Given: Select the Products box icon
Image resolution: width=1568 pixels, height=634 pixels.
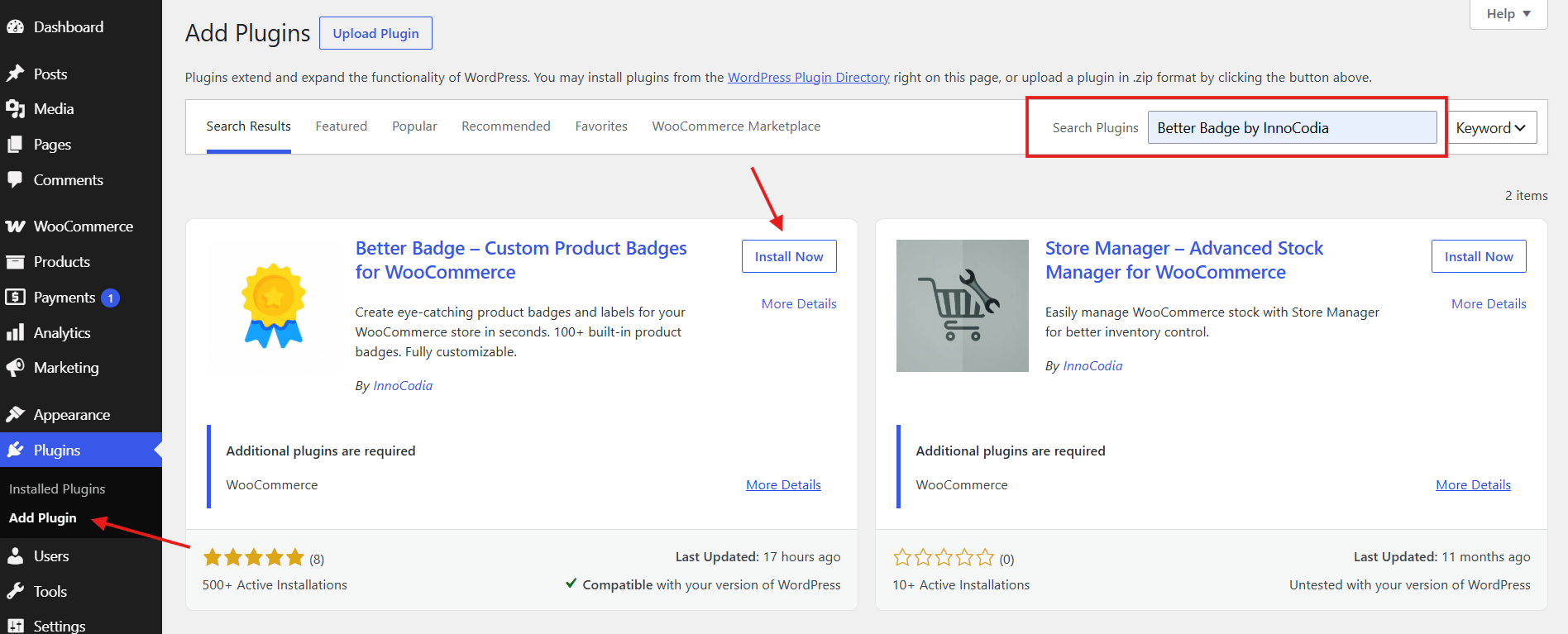Looking at the screenshot, I should point(15,262).
